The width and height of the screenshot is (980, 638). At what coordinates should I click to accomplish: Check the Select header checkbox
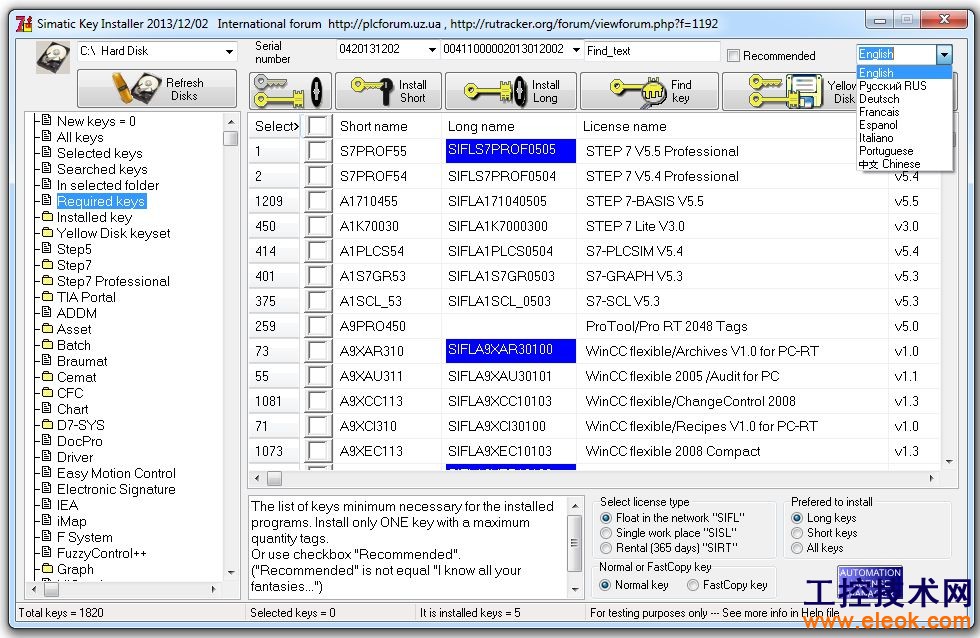pos(319,126)
